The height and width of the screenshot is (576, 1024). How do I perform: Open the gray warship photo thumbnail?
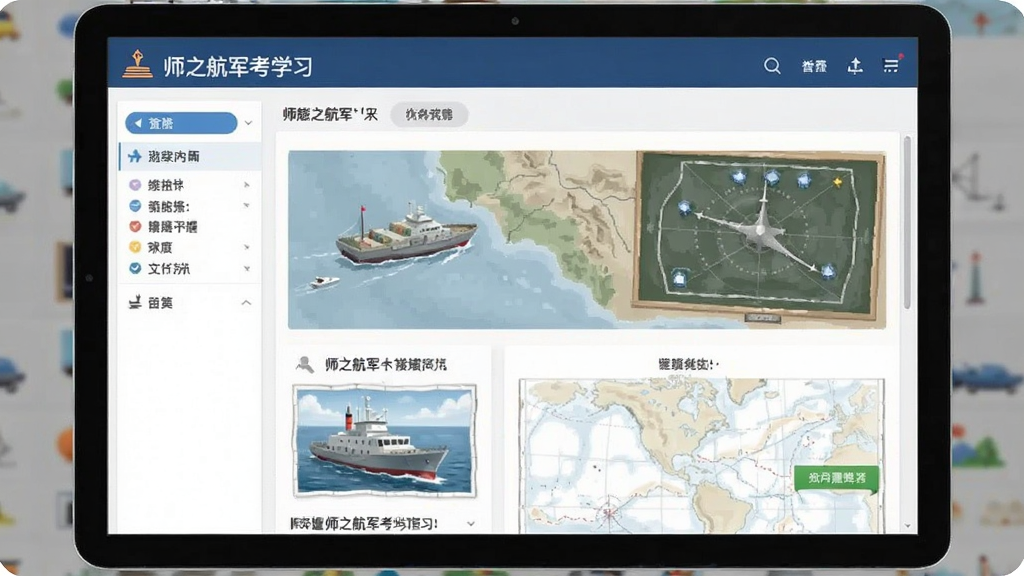click(384, 441)
